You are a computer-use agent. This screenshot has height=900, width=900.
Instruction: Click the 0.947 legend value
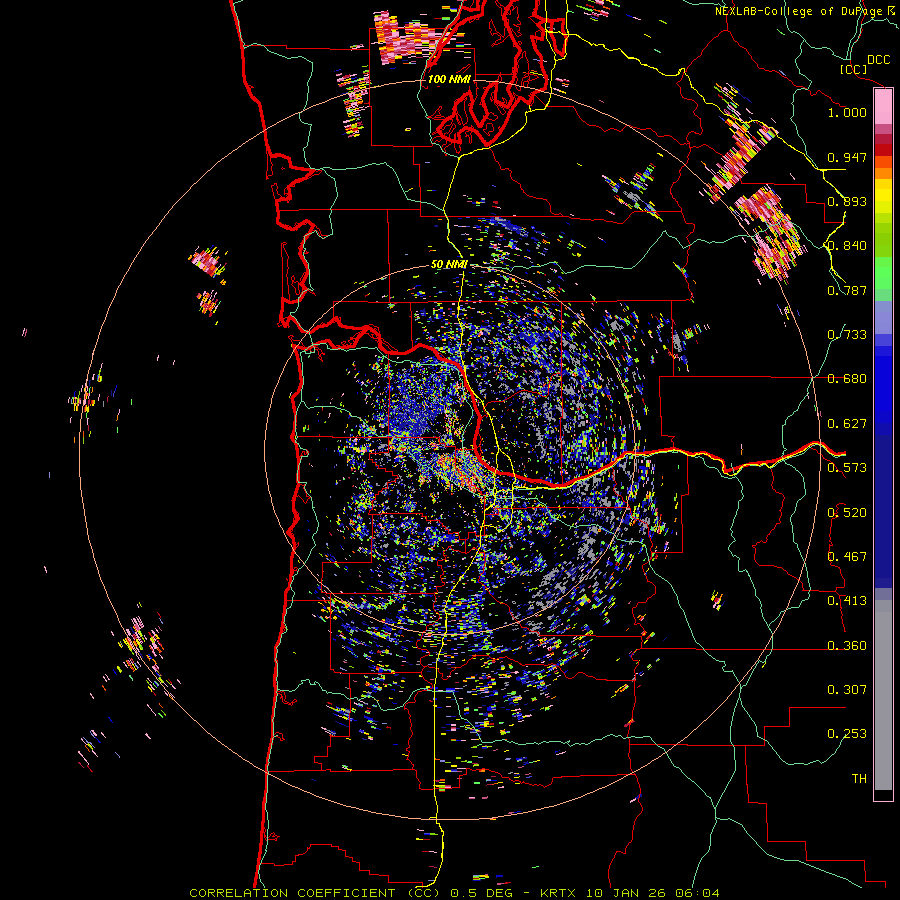click(847, 157)
